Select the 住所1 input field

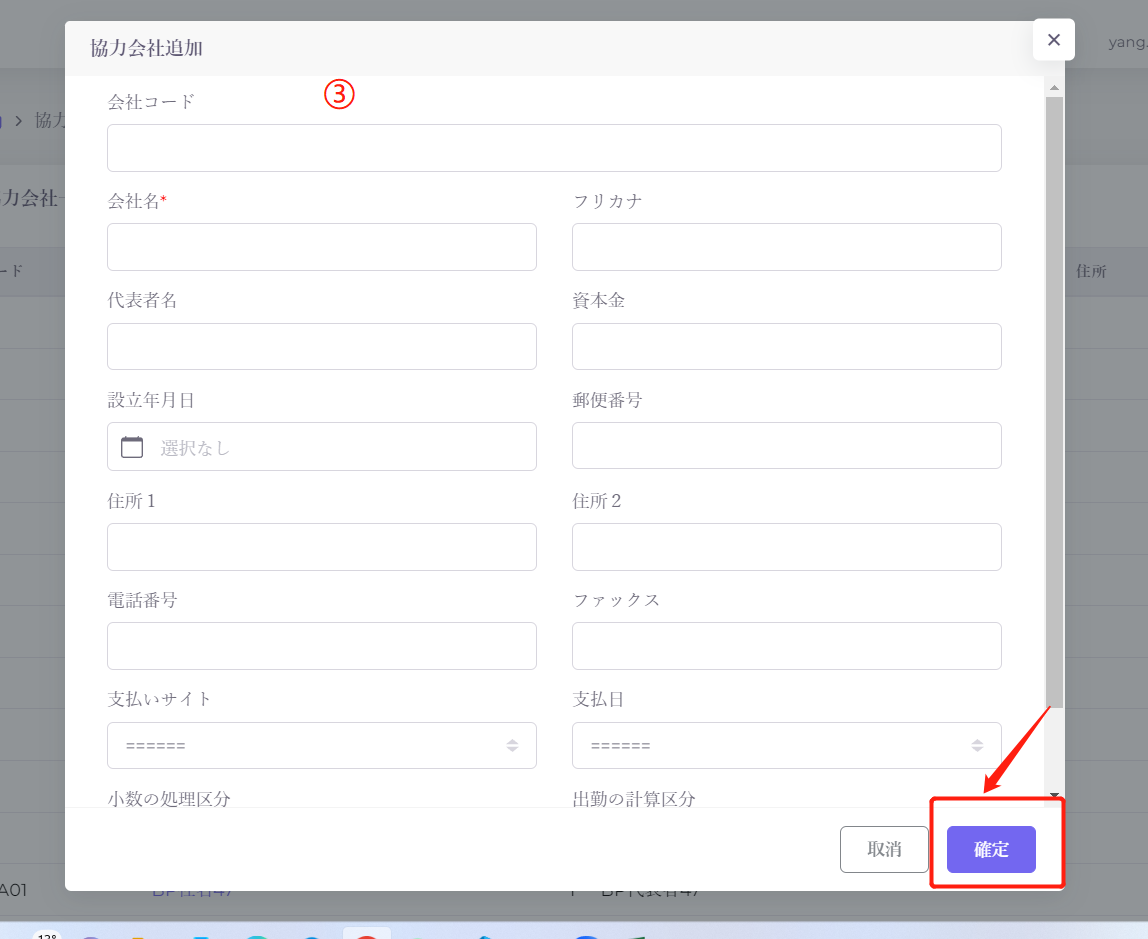321,547
